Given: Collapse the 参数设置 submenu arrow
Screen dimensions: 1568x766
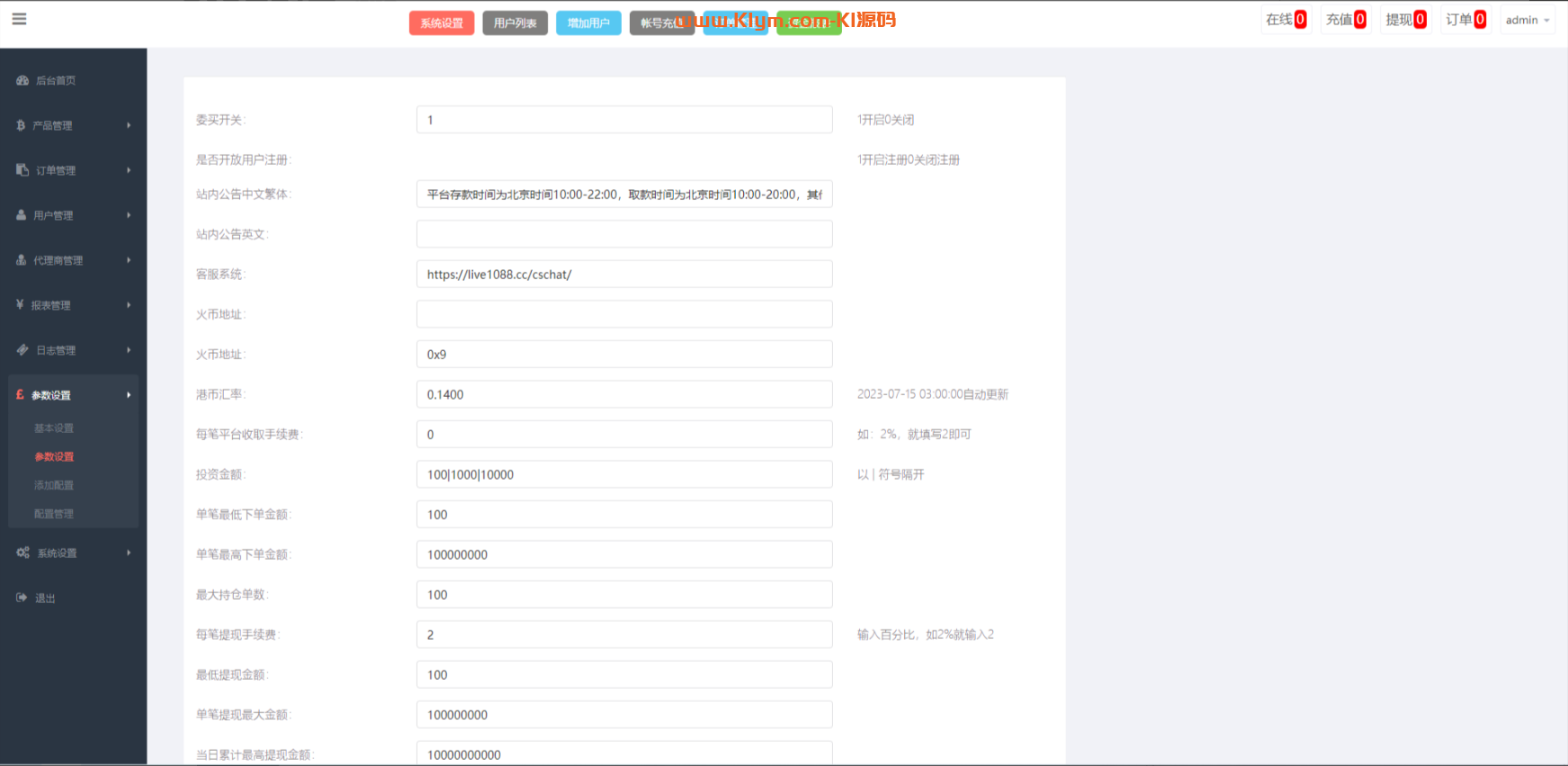Looking at the screenshot, I should click(129, 395).
